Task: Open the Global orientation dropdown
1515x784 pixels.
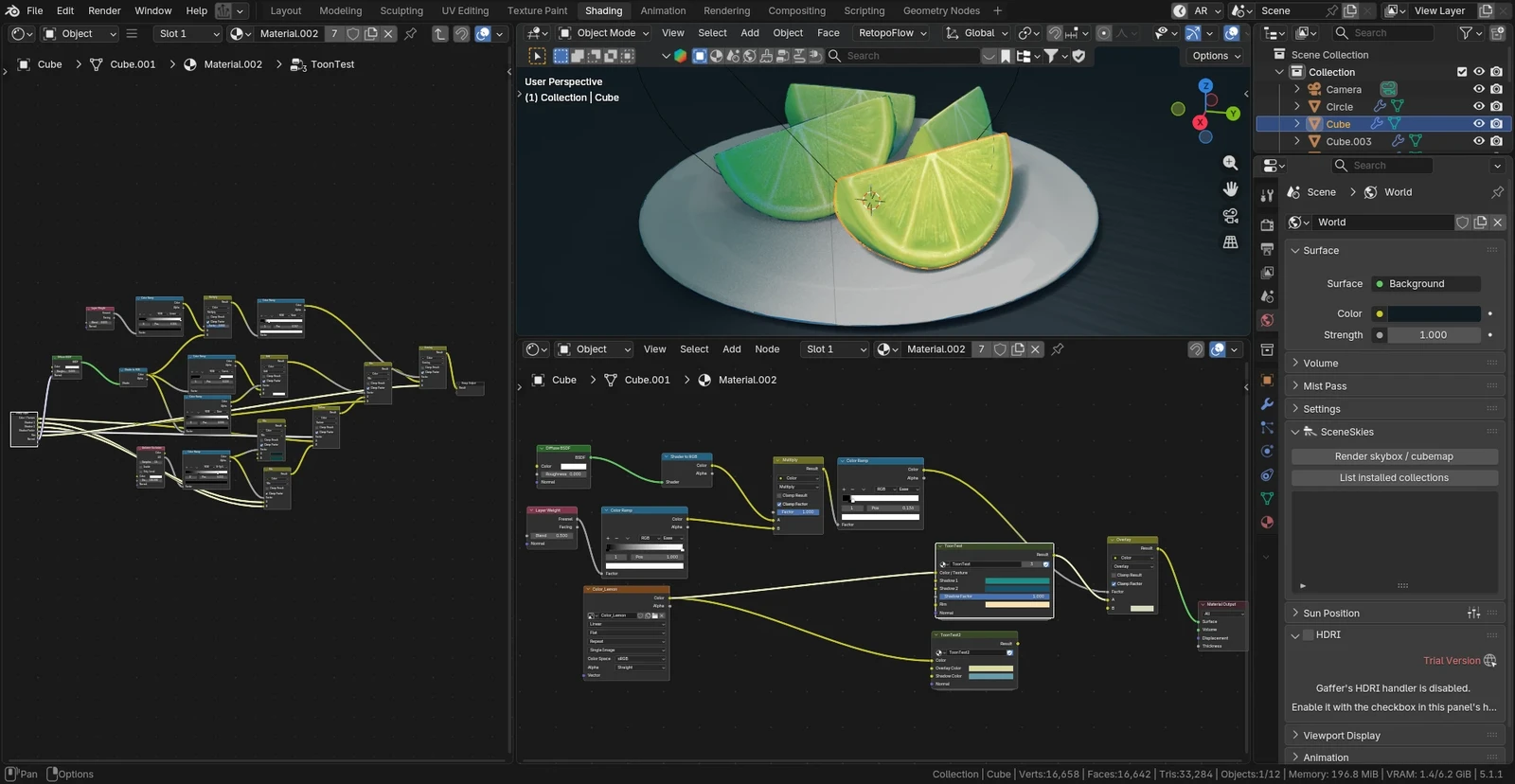Action: tap(978, 33)
